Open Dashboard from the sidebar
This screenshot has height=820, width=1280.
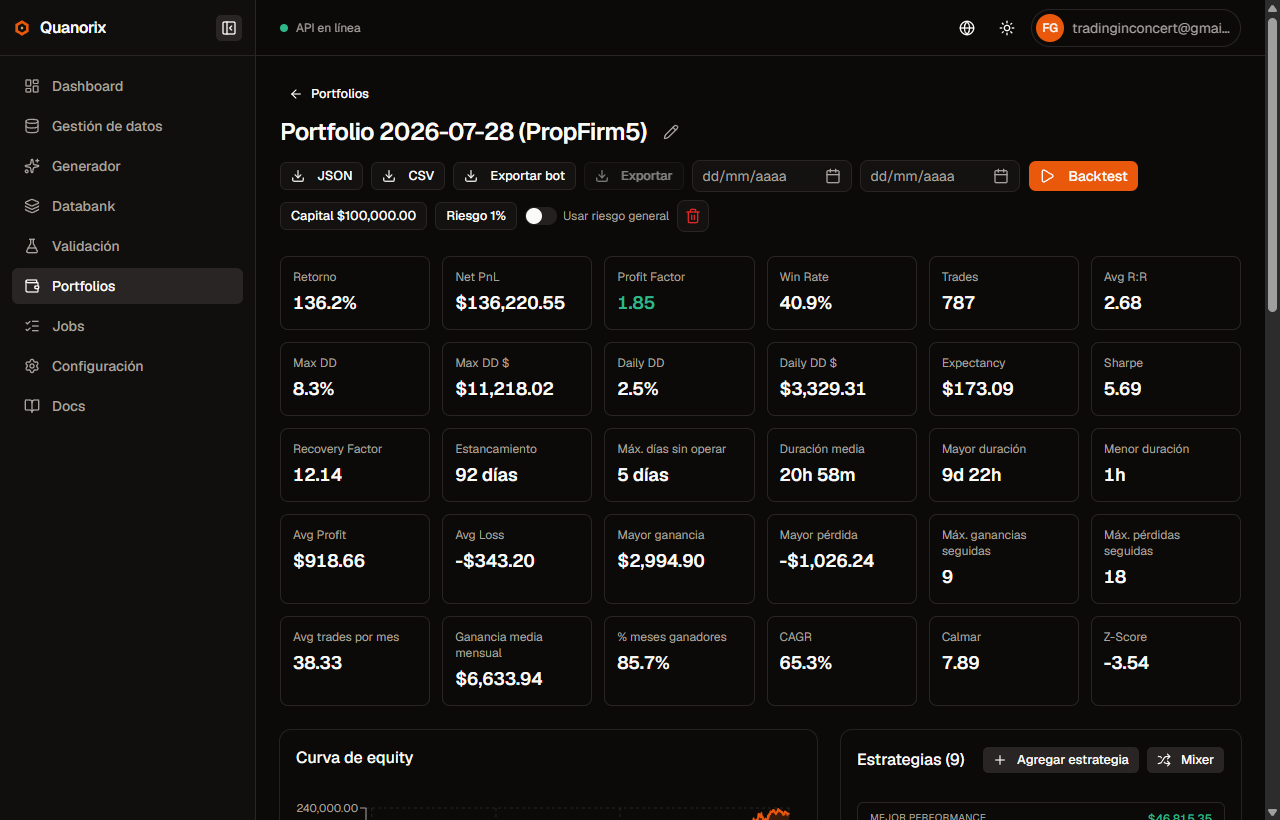[127, 86]
